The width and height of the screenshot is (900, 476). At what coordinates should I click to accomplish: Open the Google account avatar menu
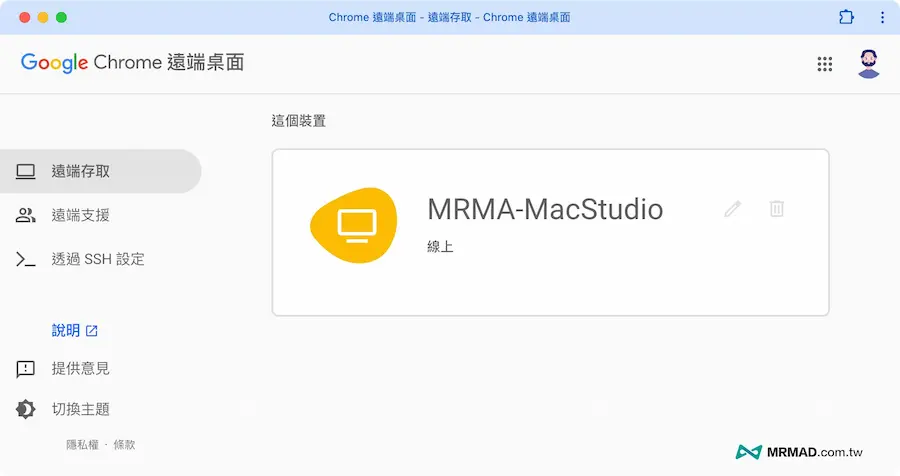pyautogui.click(x=868, y=64)
